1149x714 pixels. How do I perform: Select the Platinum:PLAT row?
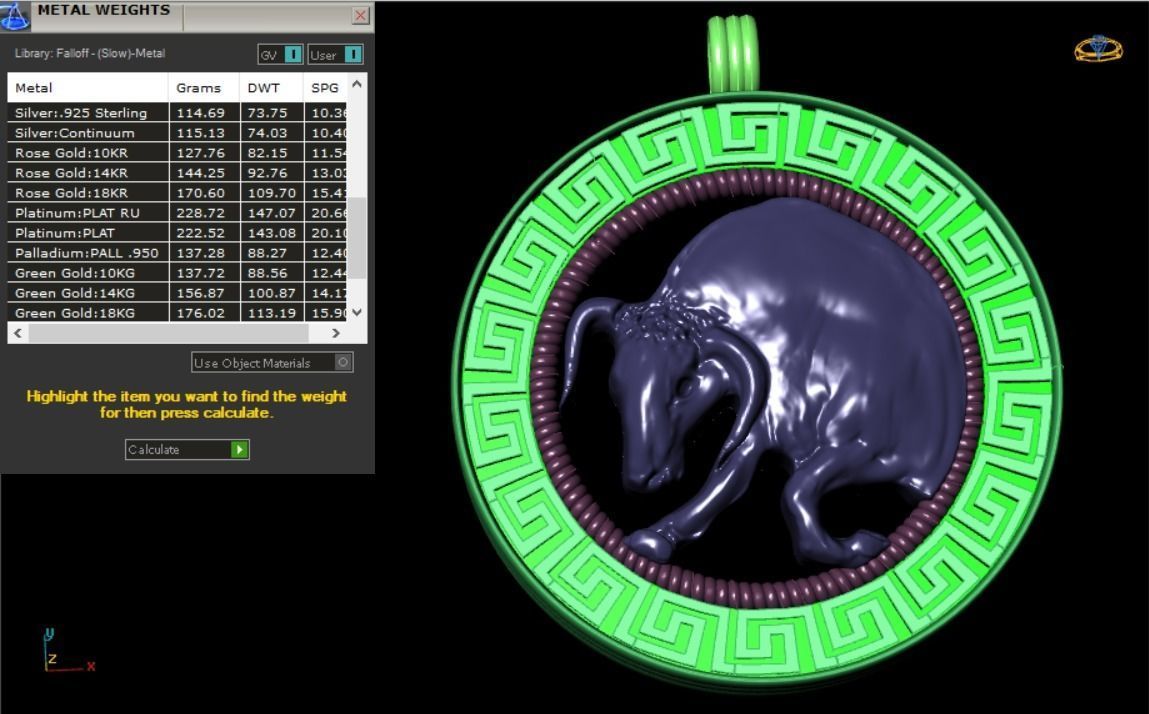[177, 232]
